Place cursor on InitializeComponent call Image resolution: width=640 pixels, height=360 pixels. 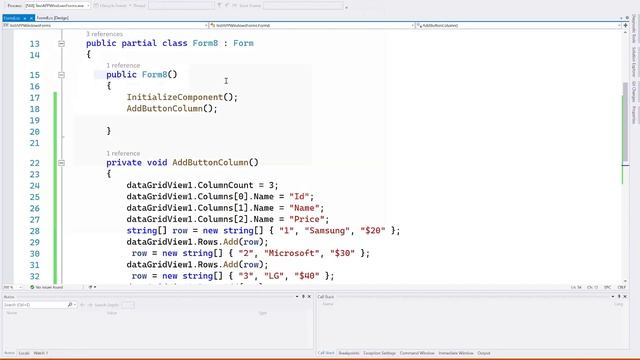(x=175, y=97)
